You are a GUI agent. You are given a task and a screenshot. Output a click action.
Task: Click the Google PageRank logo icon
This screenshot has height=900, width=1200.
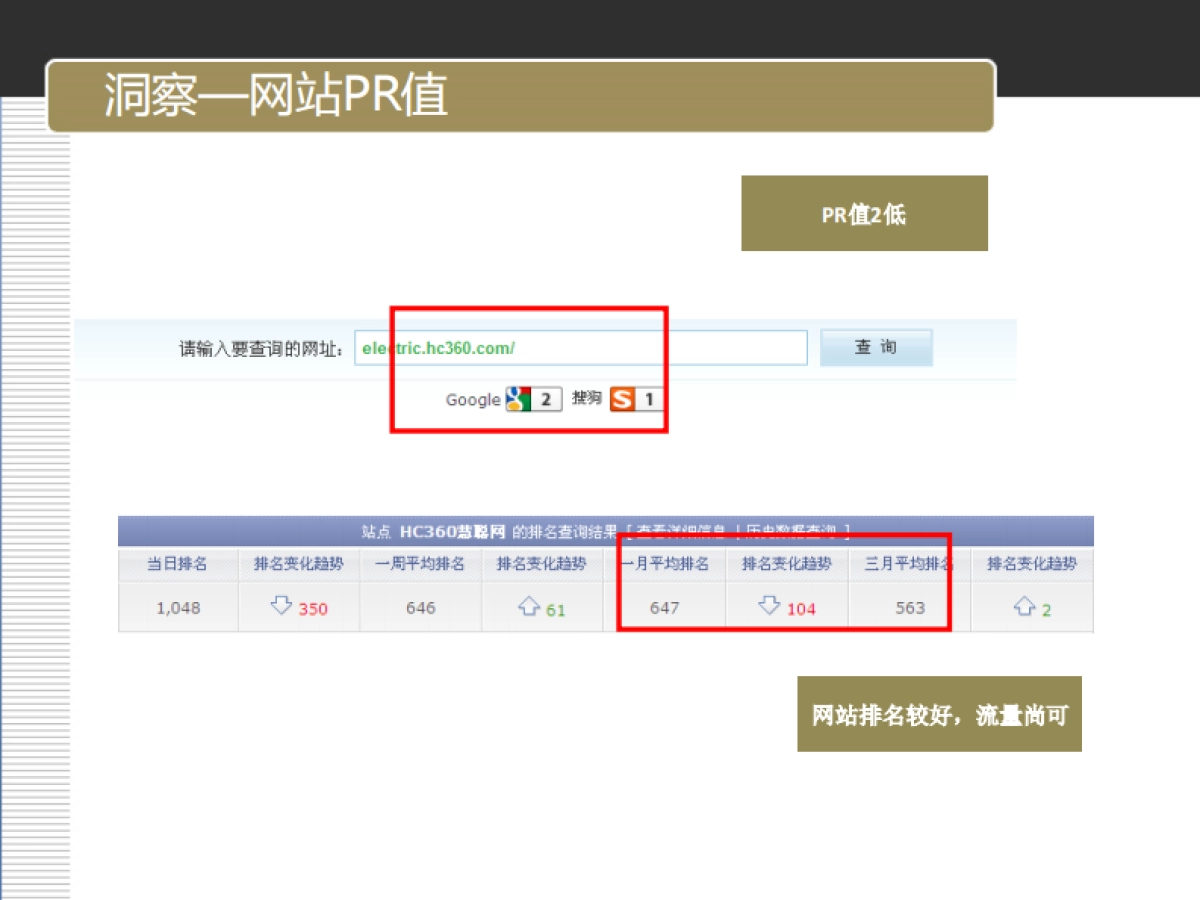point(516,399)
